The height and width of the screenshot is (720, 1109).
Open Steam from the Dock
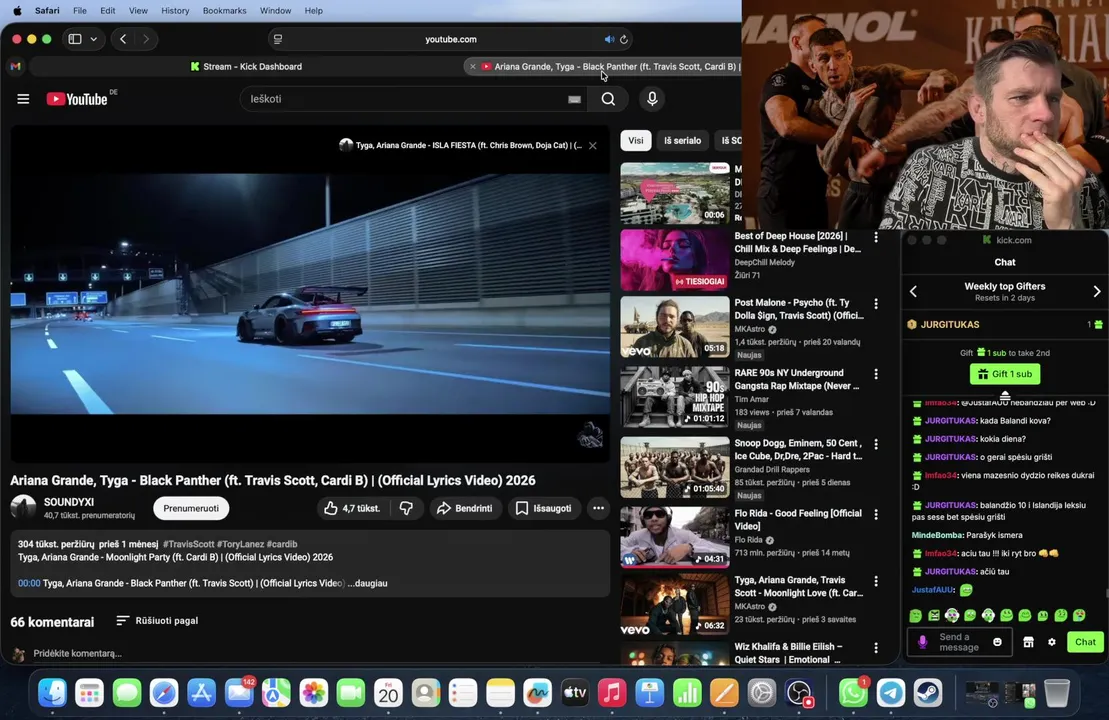[x=928, y=693]
